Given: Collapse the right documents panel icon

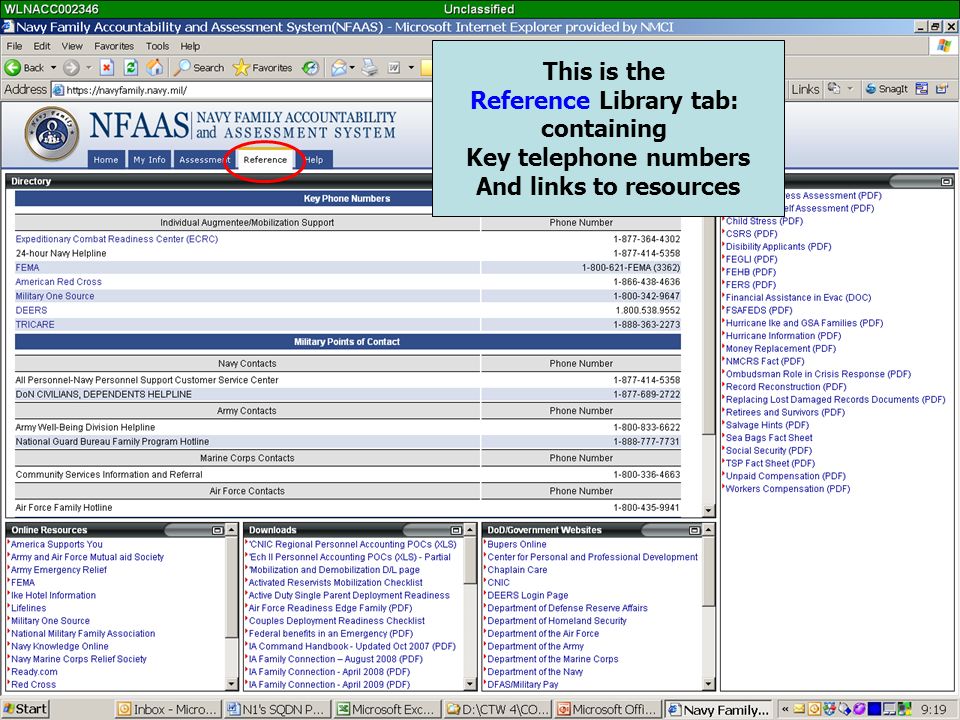Looking at the screenshot, I should point(947,181).
